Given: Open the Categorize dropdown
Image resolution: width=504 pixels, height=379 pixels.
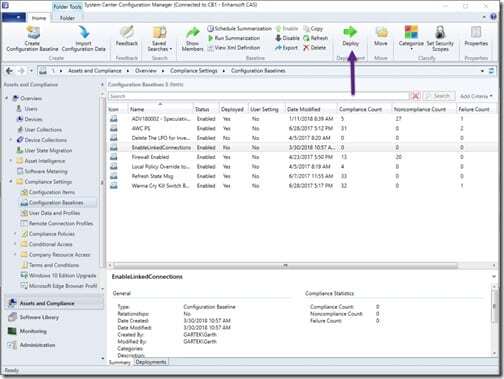Looking at the screenshot, I should pyautogui.click(x=411, y=38).
